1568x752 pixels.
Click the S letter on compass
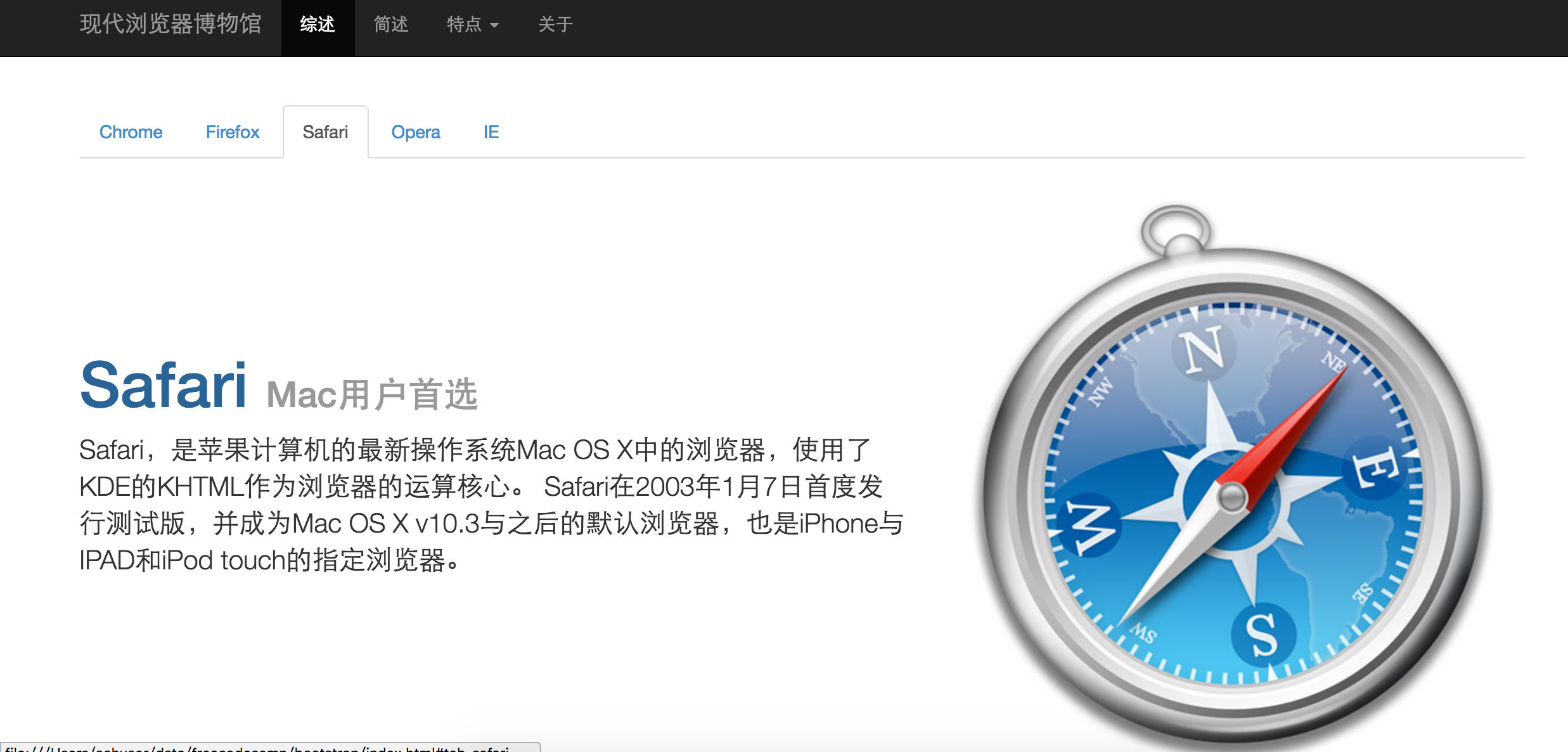coord(1261,634)
